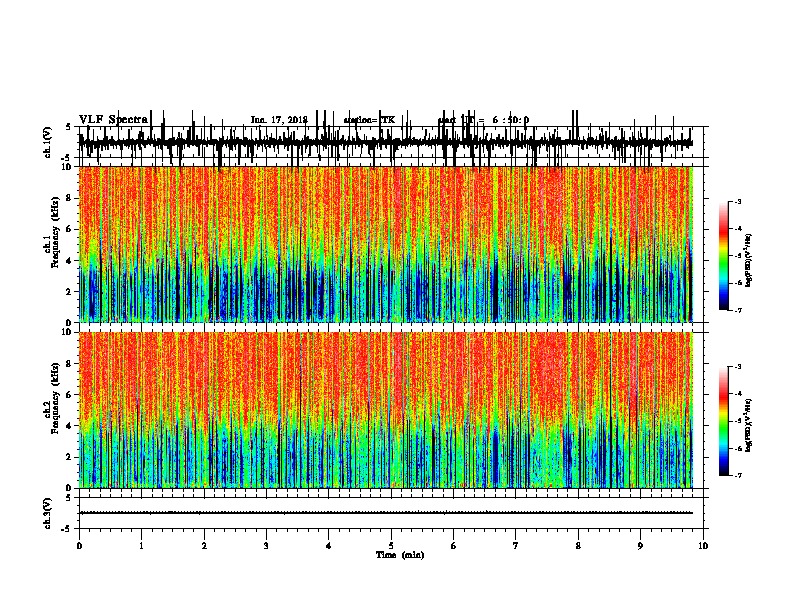Click the ch.1 spectrogram color scale bar
Viewport: 792px width, 612px height.
[723, 256]
